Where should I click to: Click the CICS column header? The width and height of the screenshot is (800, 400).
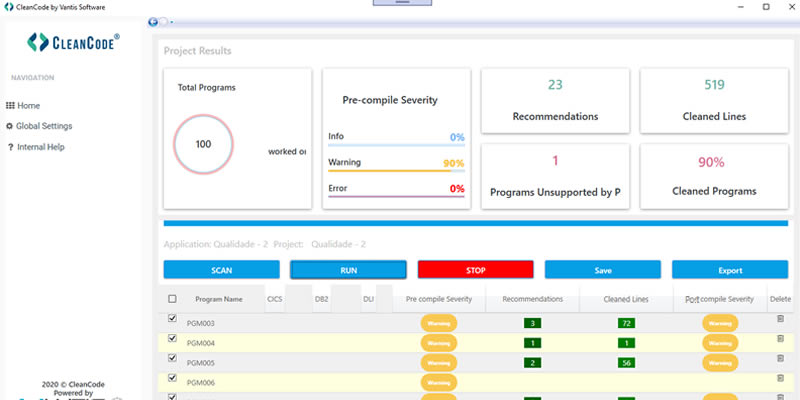(274, 299)
